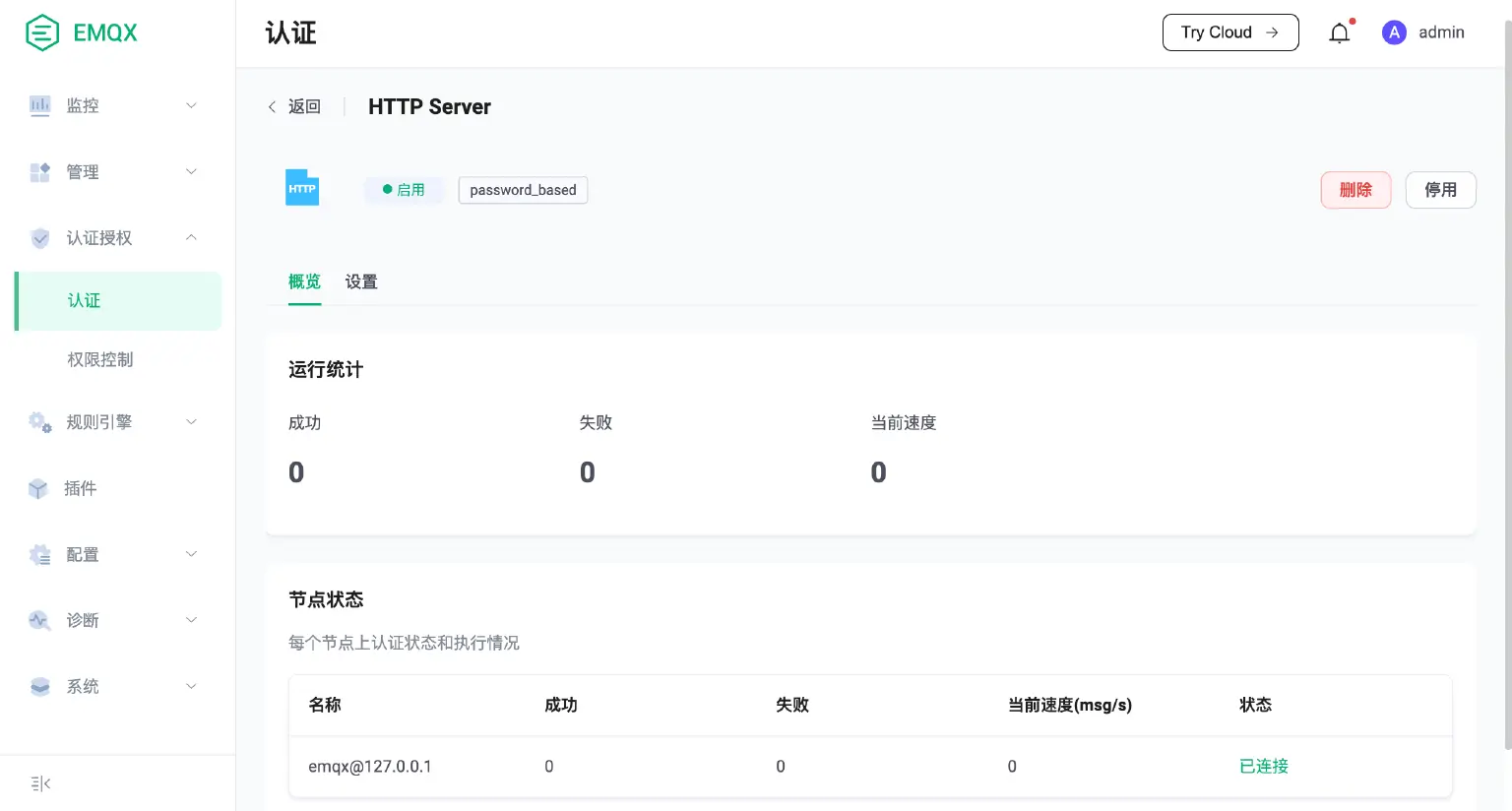Switch to the 设置 settings tab
The height and width of the screenshot is (811, 1512).
[x=361, y=281]
